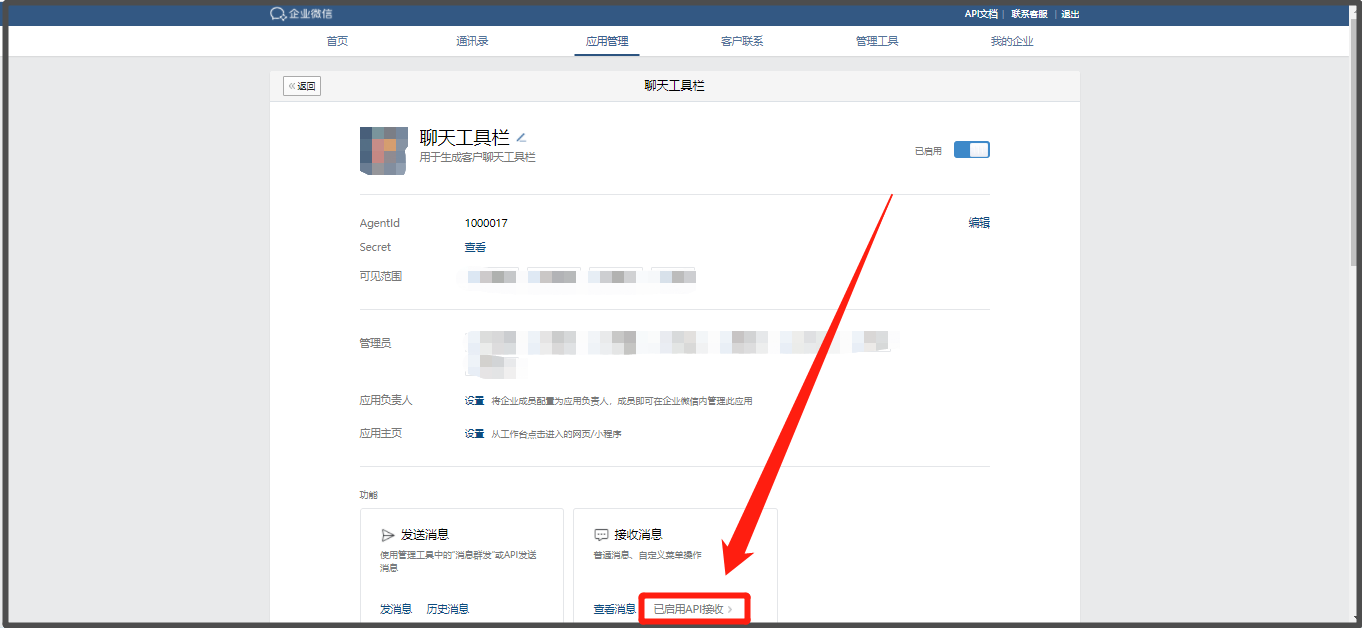
Task: Open 通讯录 tab
Action: coord(472,41)
